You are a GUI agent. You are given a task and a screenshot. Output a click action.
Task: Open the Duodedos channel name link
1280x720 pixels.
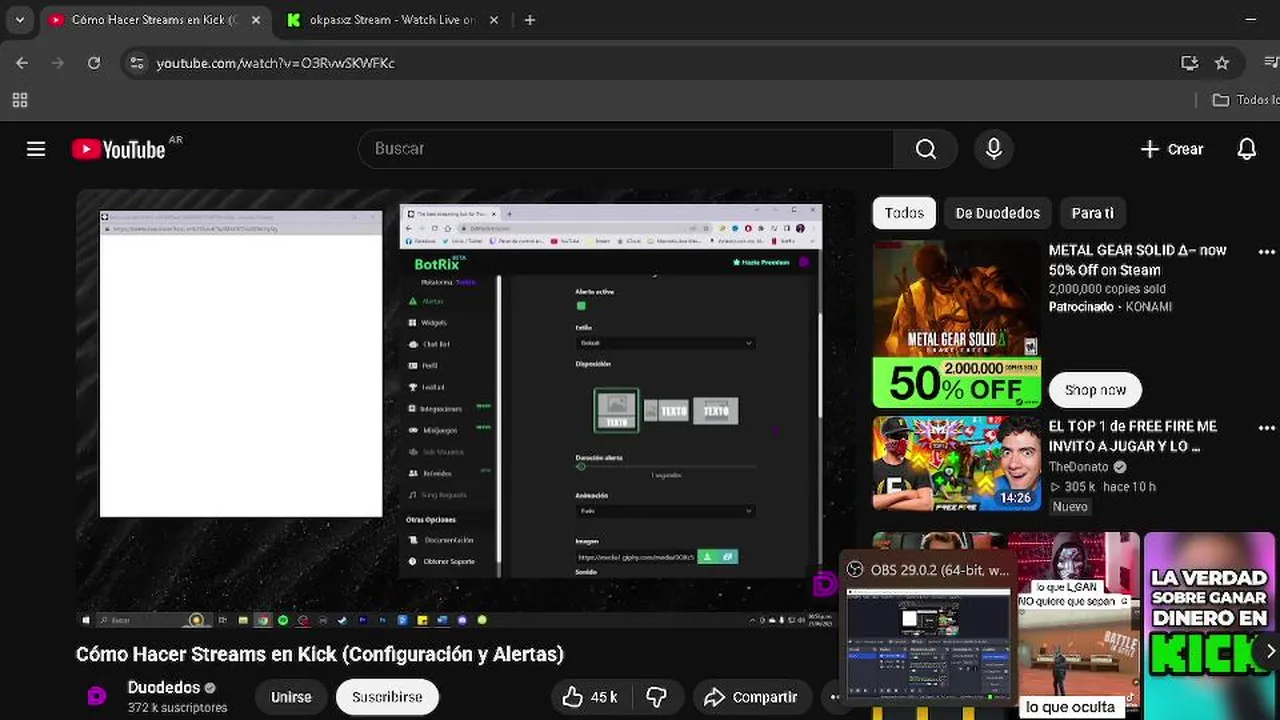tap(164, 688)
